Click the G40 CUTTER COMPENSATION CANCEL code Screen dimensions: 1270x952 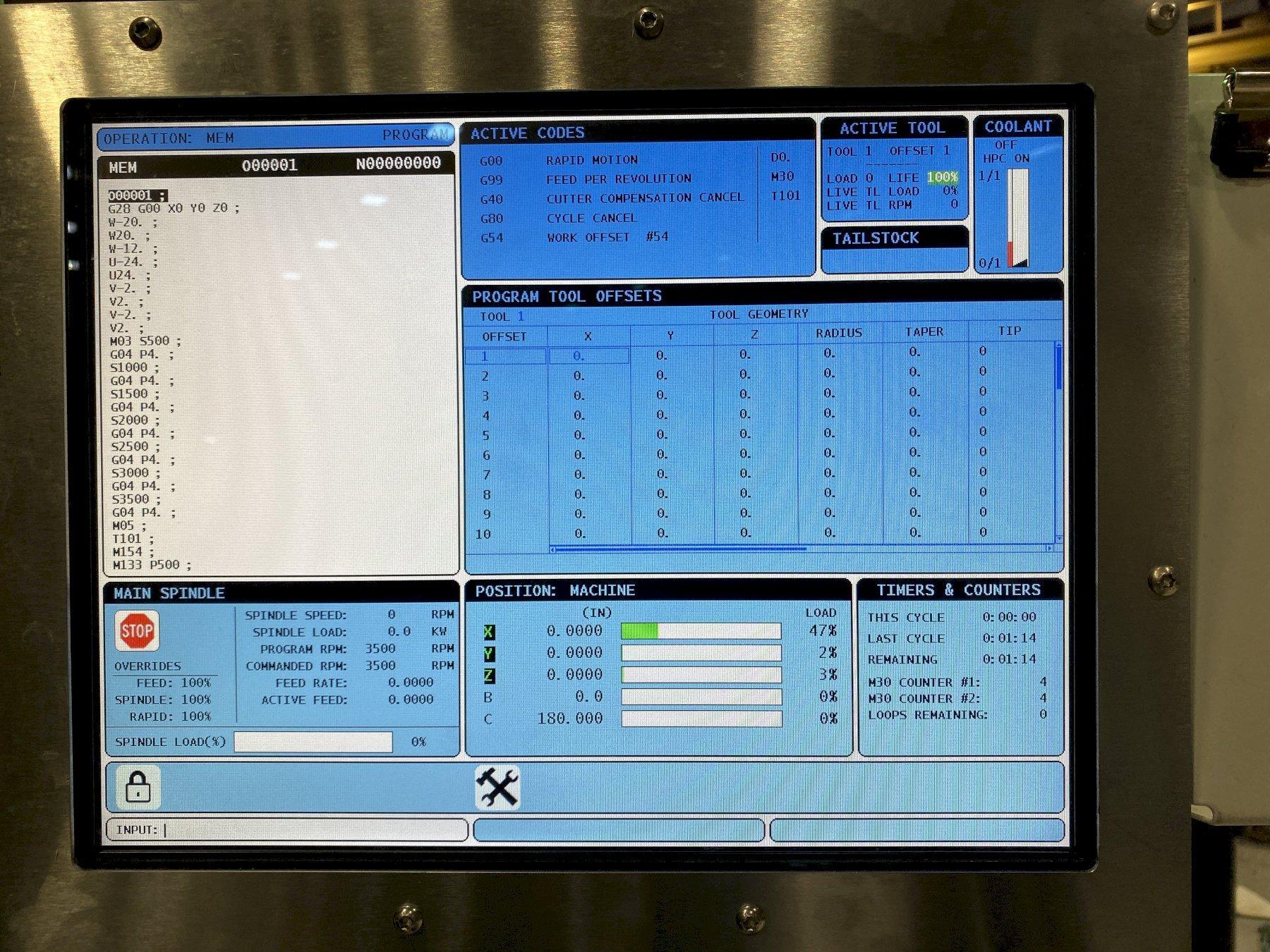point(612,198)
